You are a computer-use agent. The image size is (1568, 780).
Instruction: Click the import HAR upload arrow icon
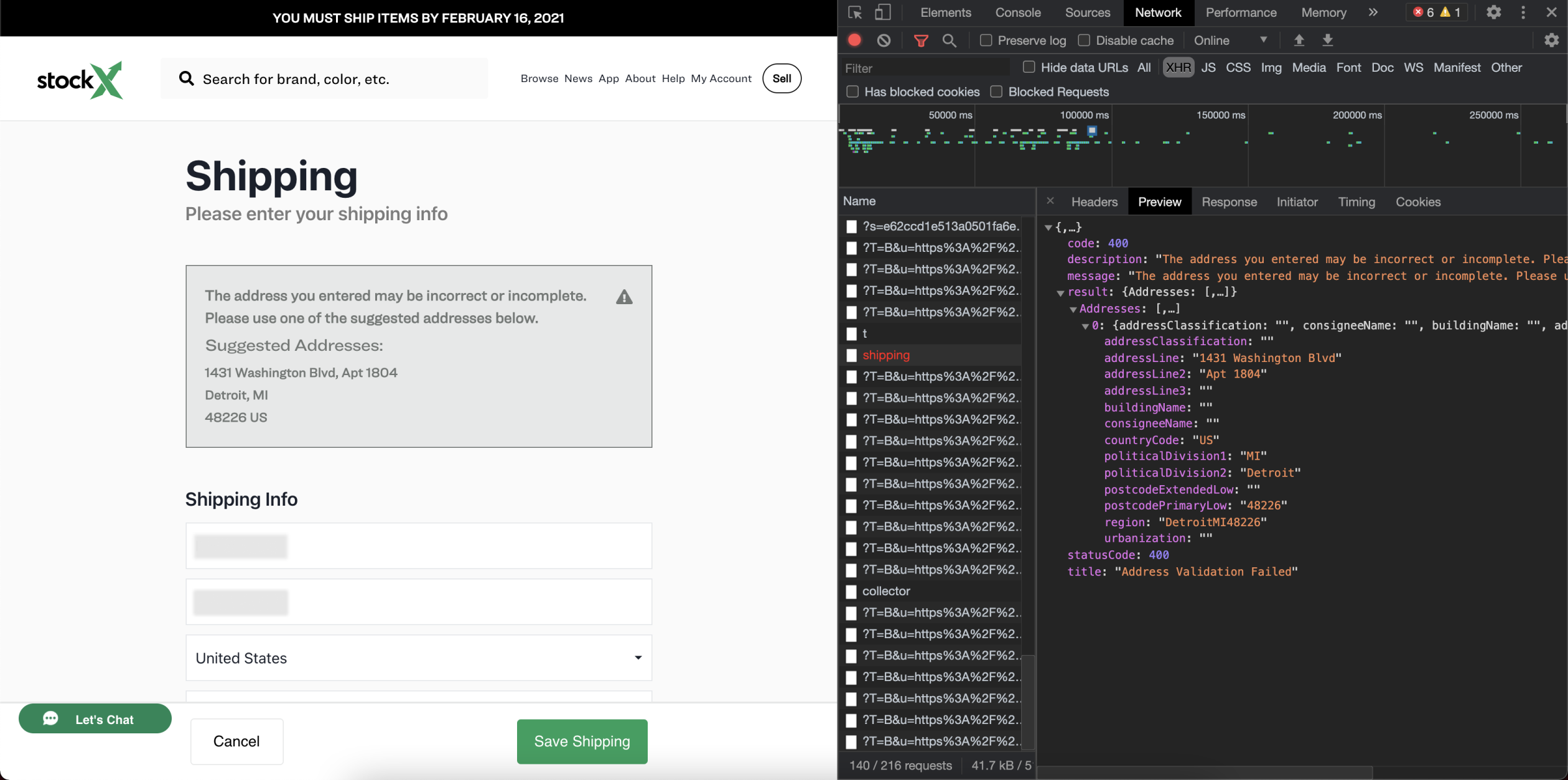(1299, 40)
